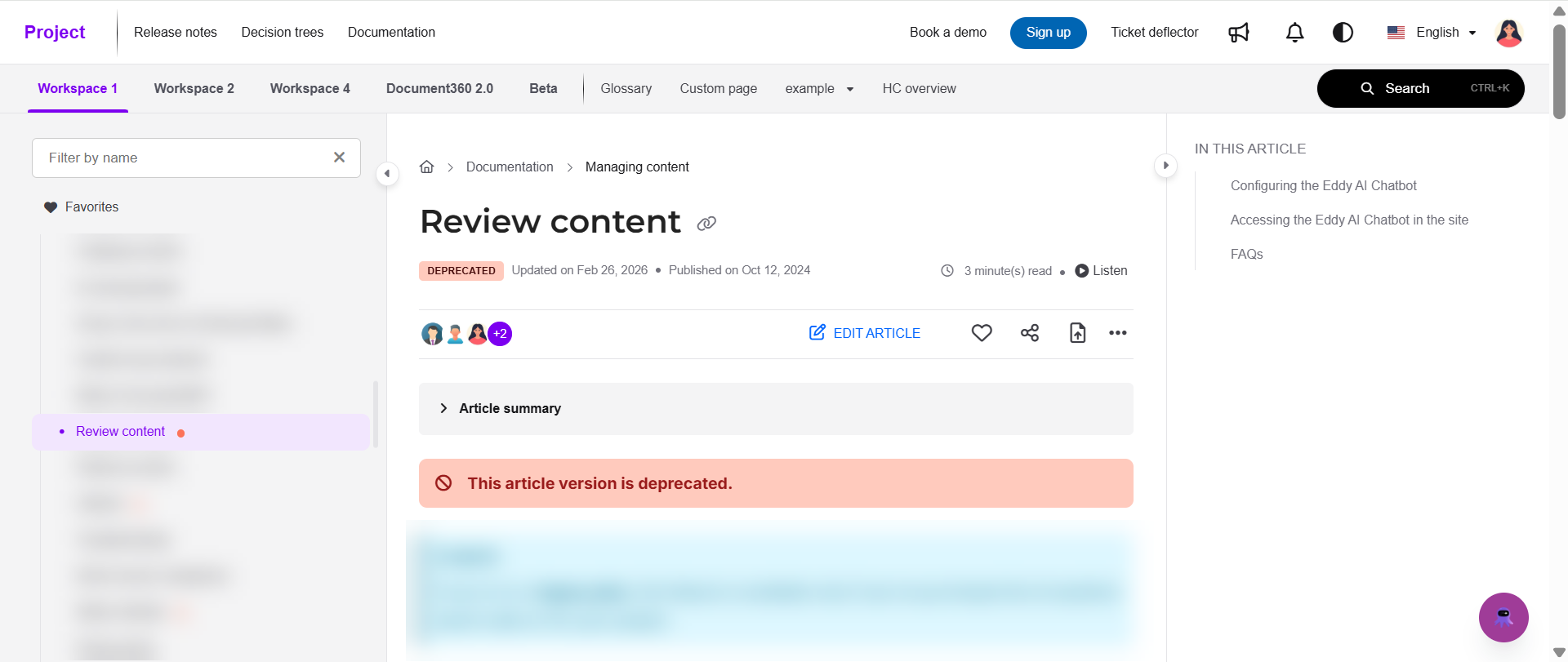Switch to the Document360 2.0 tab
This screenshot has height=662, width=1568.
click(439, 88)
